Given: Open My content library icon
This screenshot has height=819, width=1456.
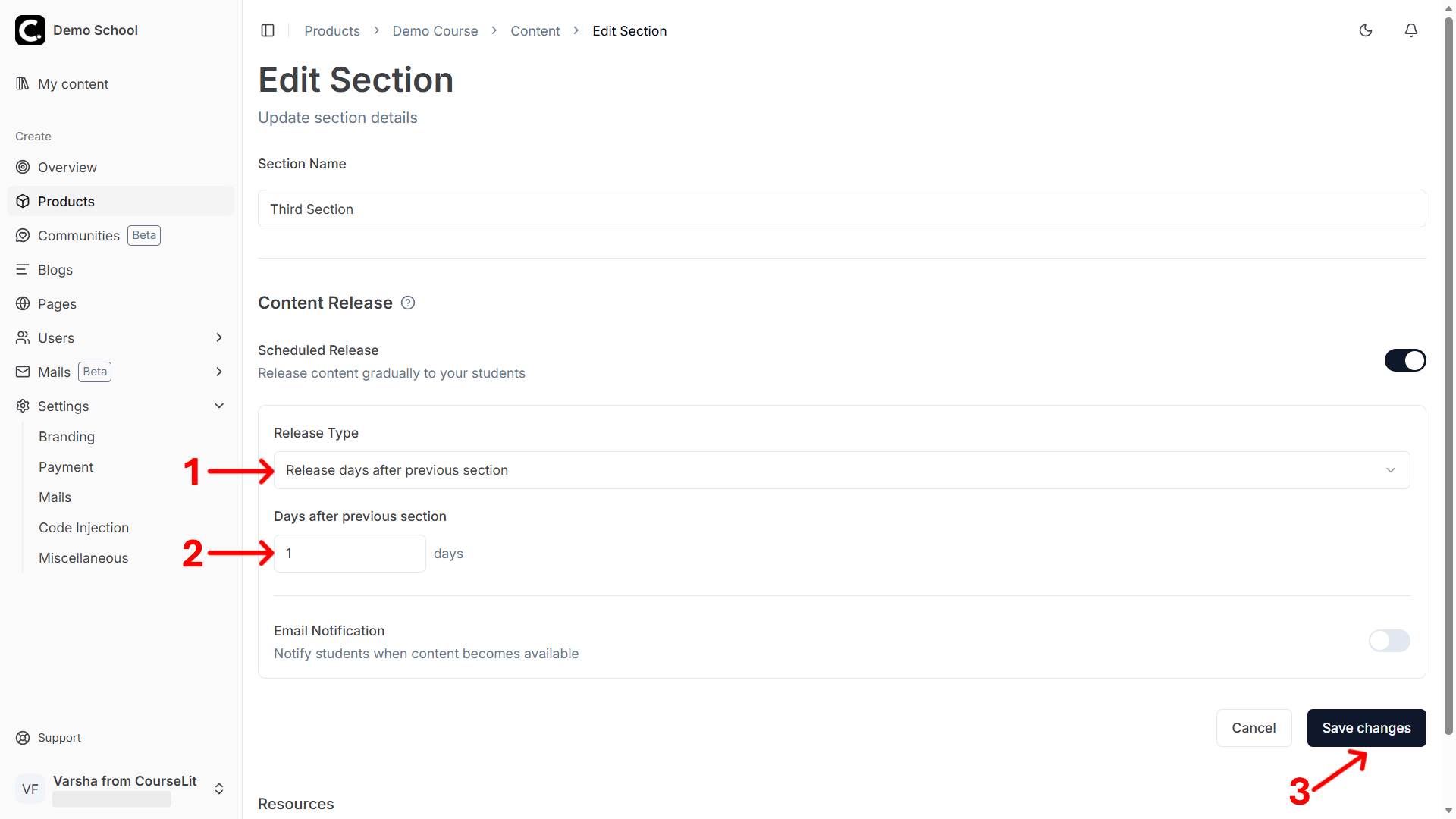Looking at the screenshot, I should (23, 83).
